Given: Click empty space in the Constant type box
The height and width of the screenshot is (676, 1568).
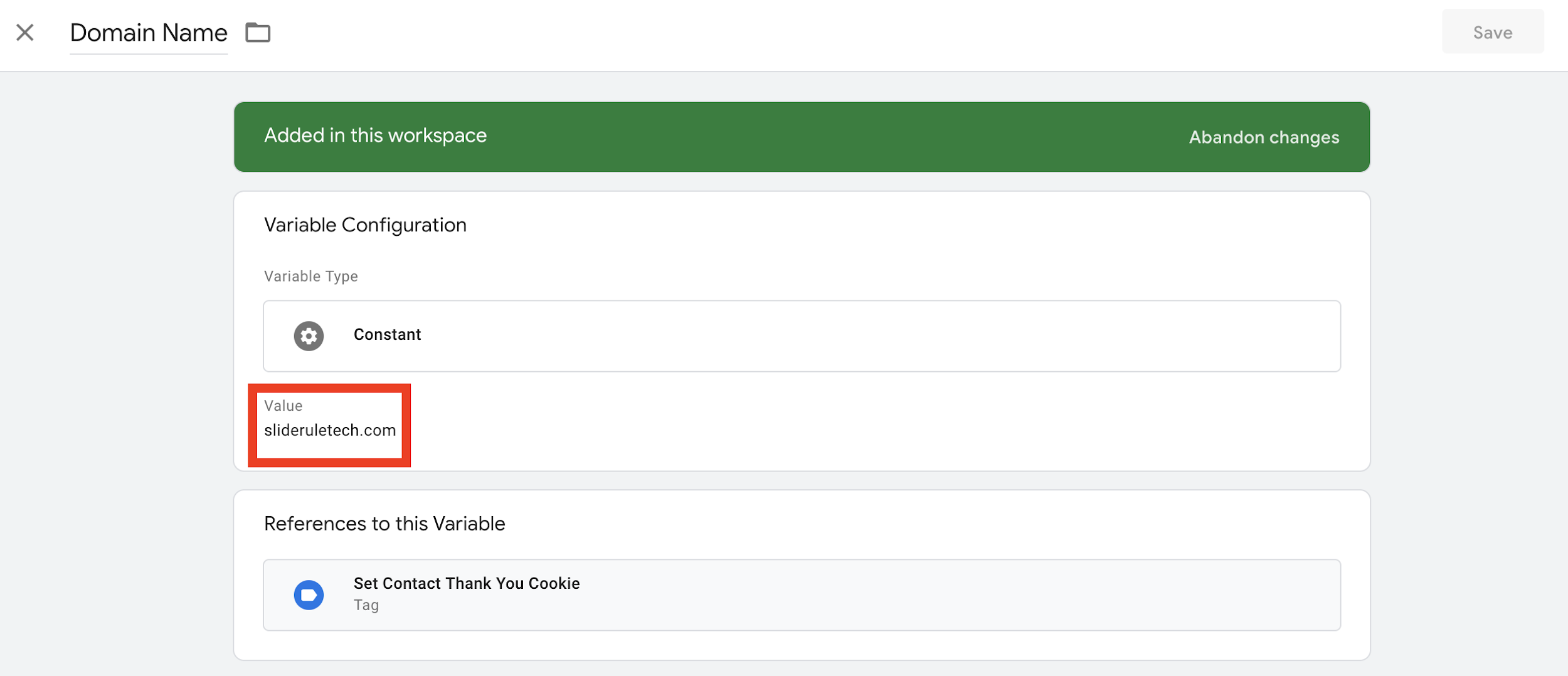Looking at the screenshot, I should (x=878, y=336).
